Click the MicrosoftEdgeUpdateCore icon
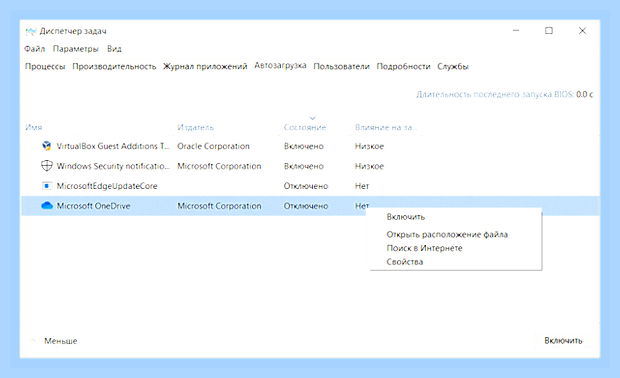Viewport: 620px width, 378px height. 47,185
